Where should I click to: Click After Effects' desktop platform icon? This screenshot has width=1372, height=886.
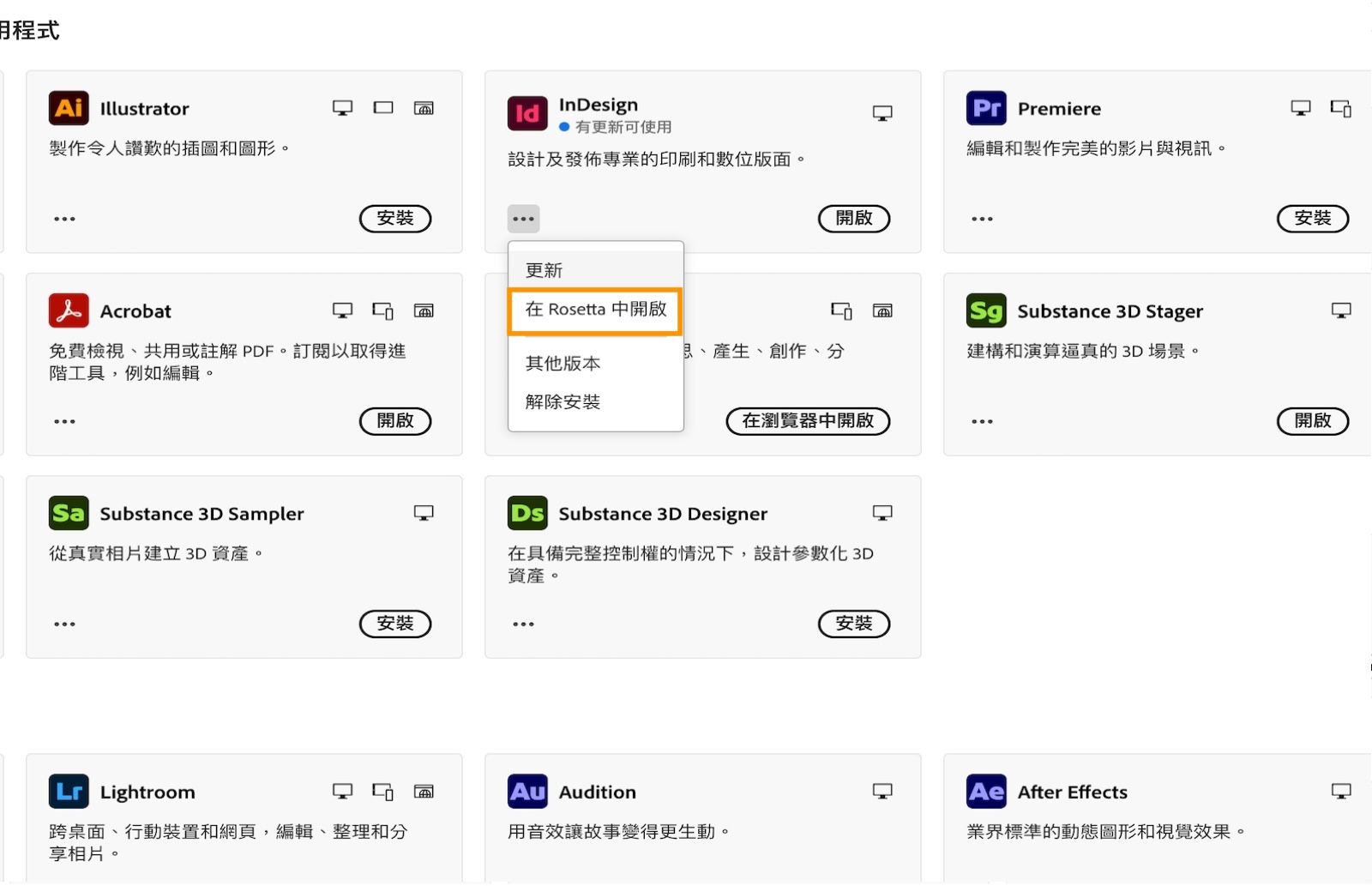pyautogui.click(x=1341, y=791)
